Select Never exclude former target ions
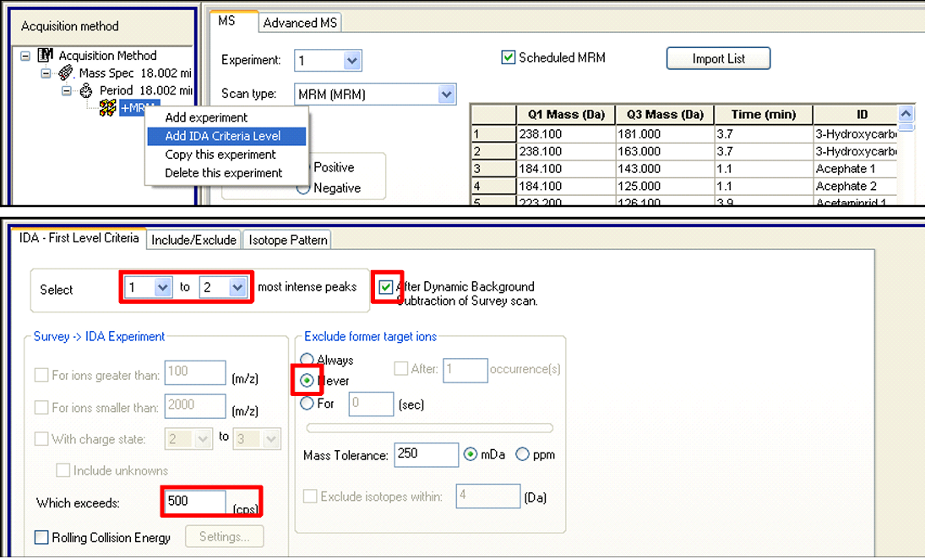The image size is (936, 560). click(x=307, y=380)
